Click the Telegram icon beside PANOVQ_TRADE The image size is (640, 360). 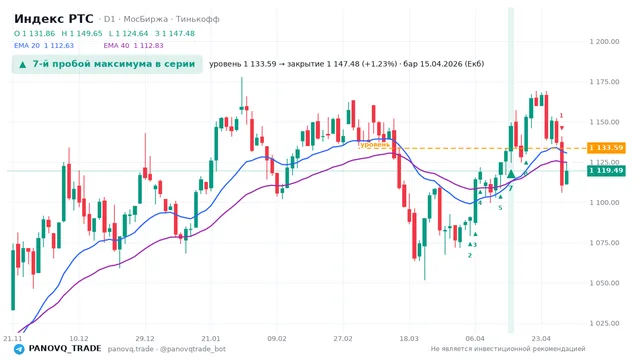[19, 349]
